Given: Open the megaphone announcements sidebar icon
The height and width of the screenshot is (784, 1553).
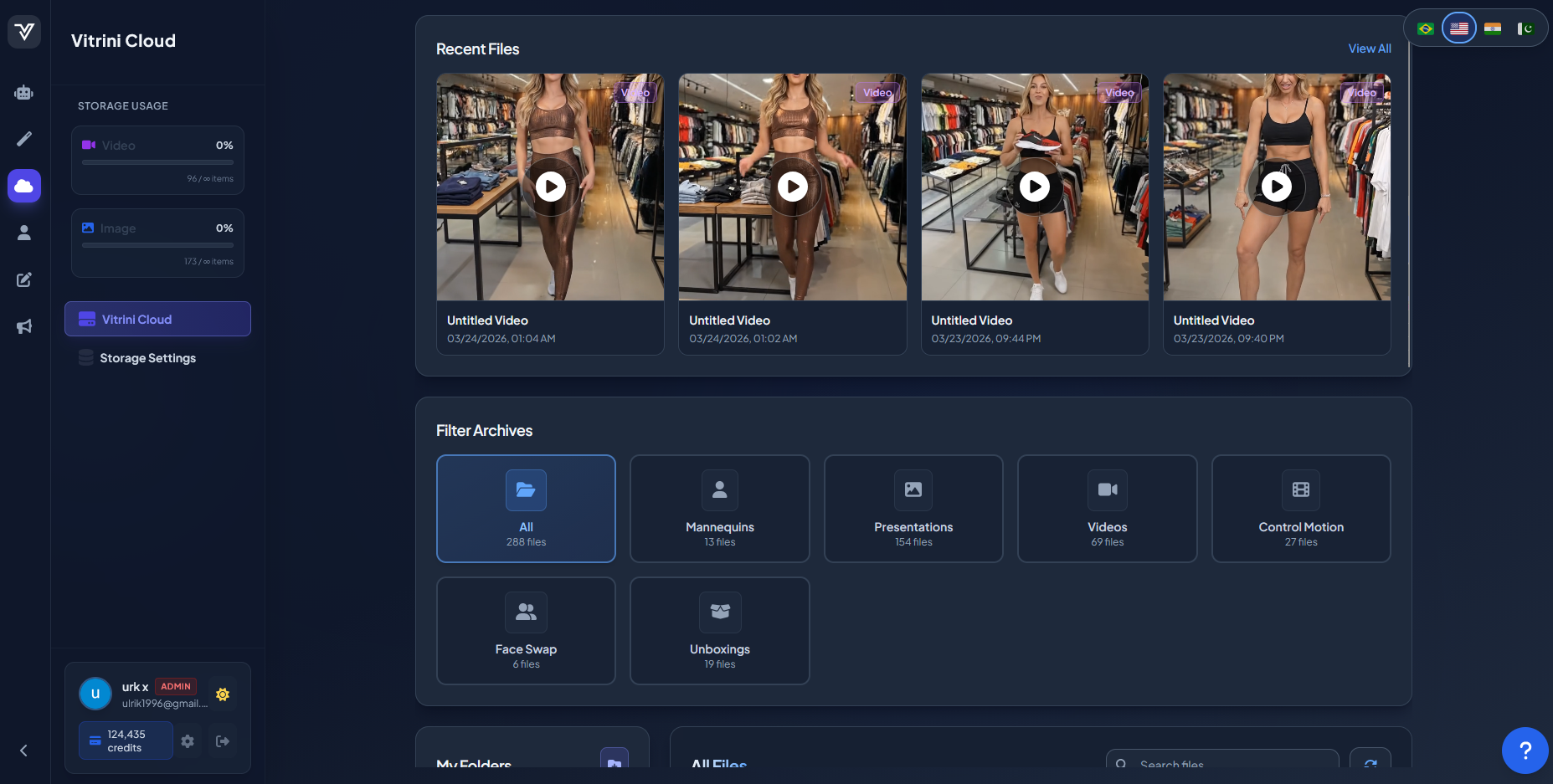Looking at the screenshot, I should (x=24, y=326).
